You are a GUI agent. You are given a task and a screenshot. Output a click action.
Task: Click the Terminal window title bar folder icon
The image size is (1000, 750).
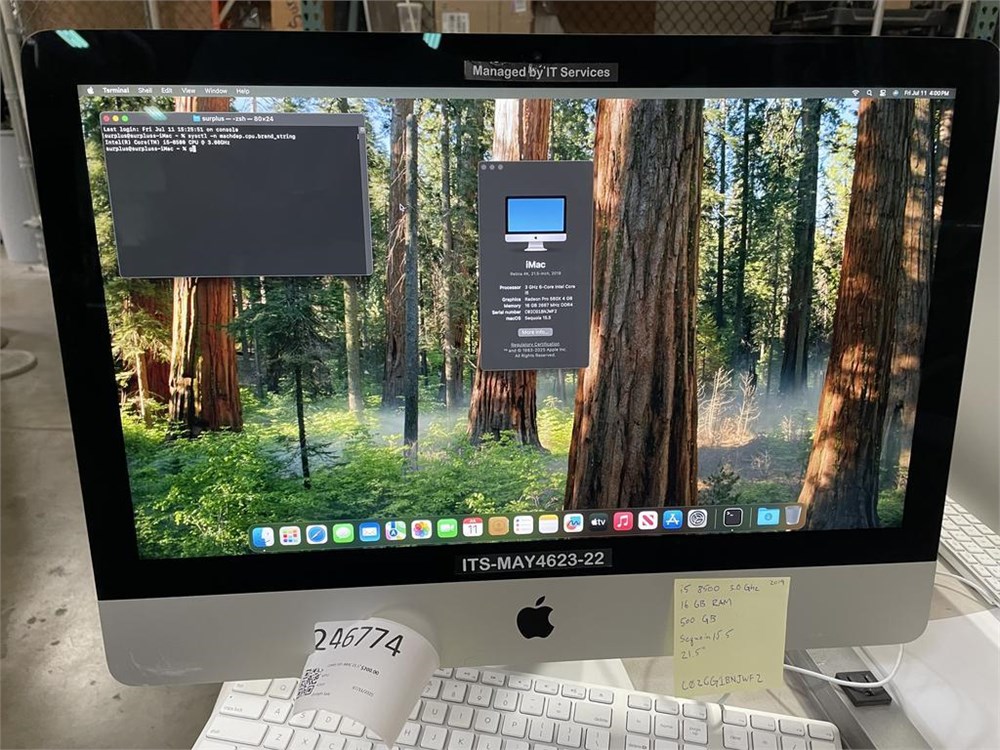point(197,119)
